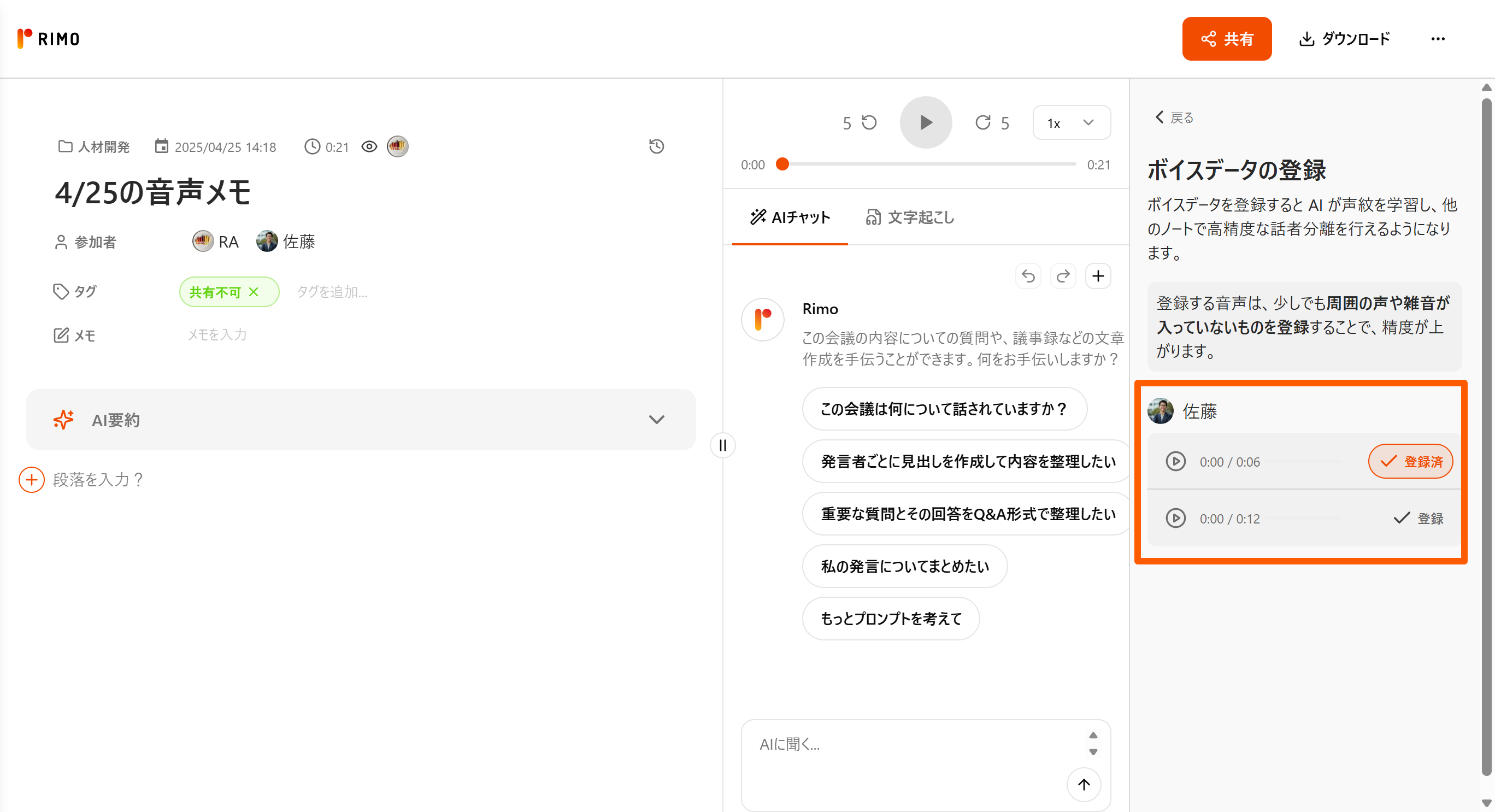1495x812 pixels.
Task: Toggle the 登録済 button for 0:06 sample
Action: tap(1410, 461)
